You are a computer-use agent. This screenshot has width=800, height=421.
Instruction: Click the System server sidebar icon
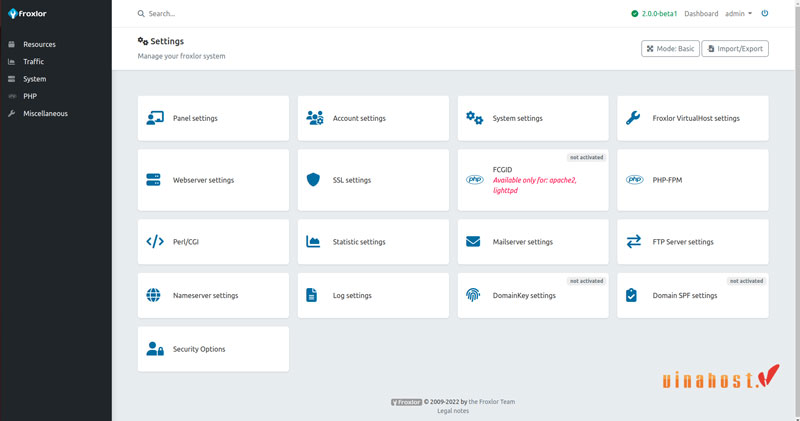pyautogui.click(x=11, y=79)
